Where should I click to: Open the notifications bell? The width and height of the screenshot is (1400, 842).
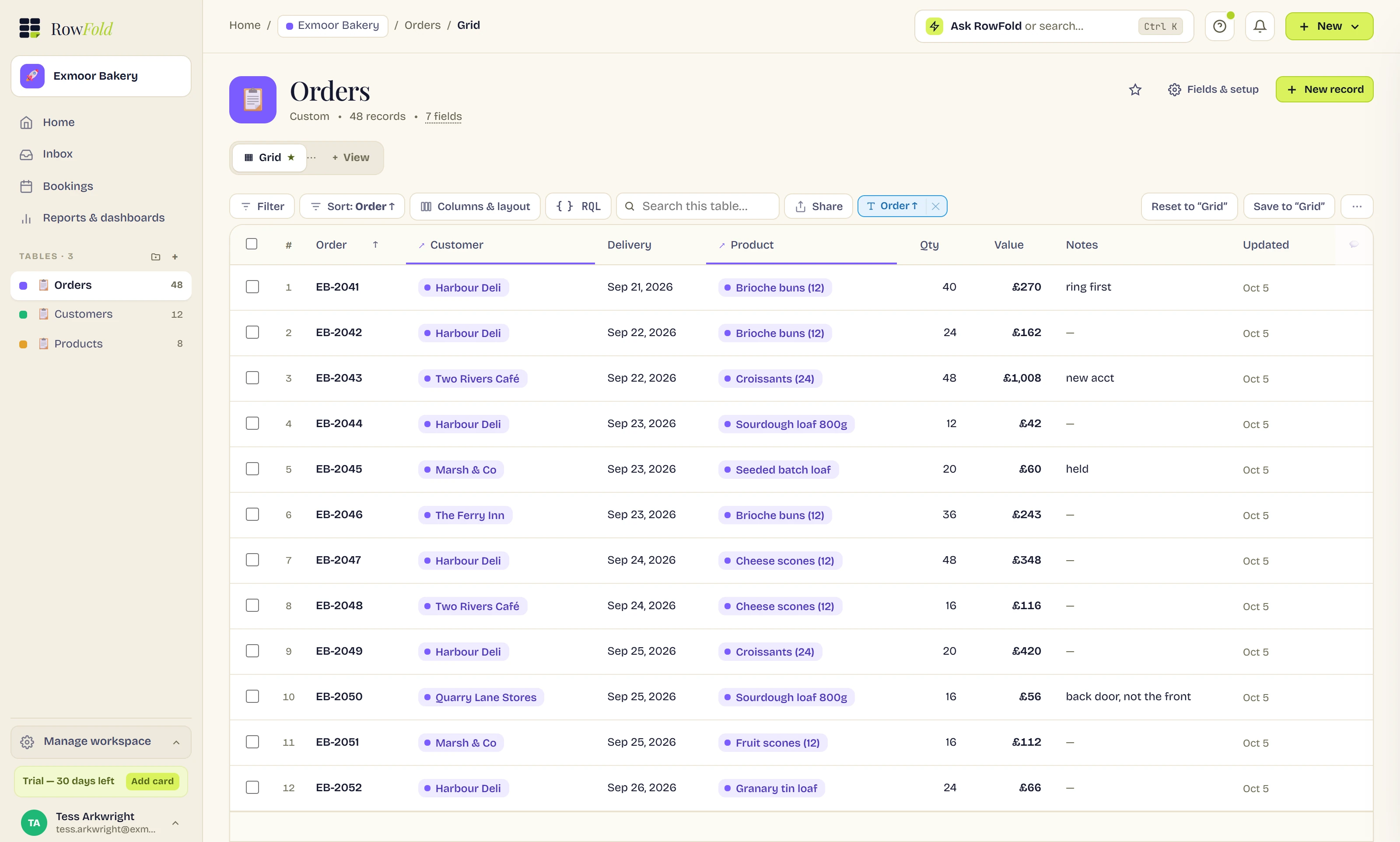[x=1260, y=26]
